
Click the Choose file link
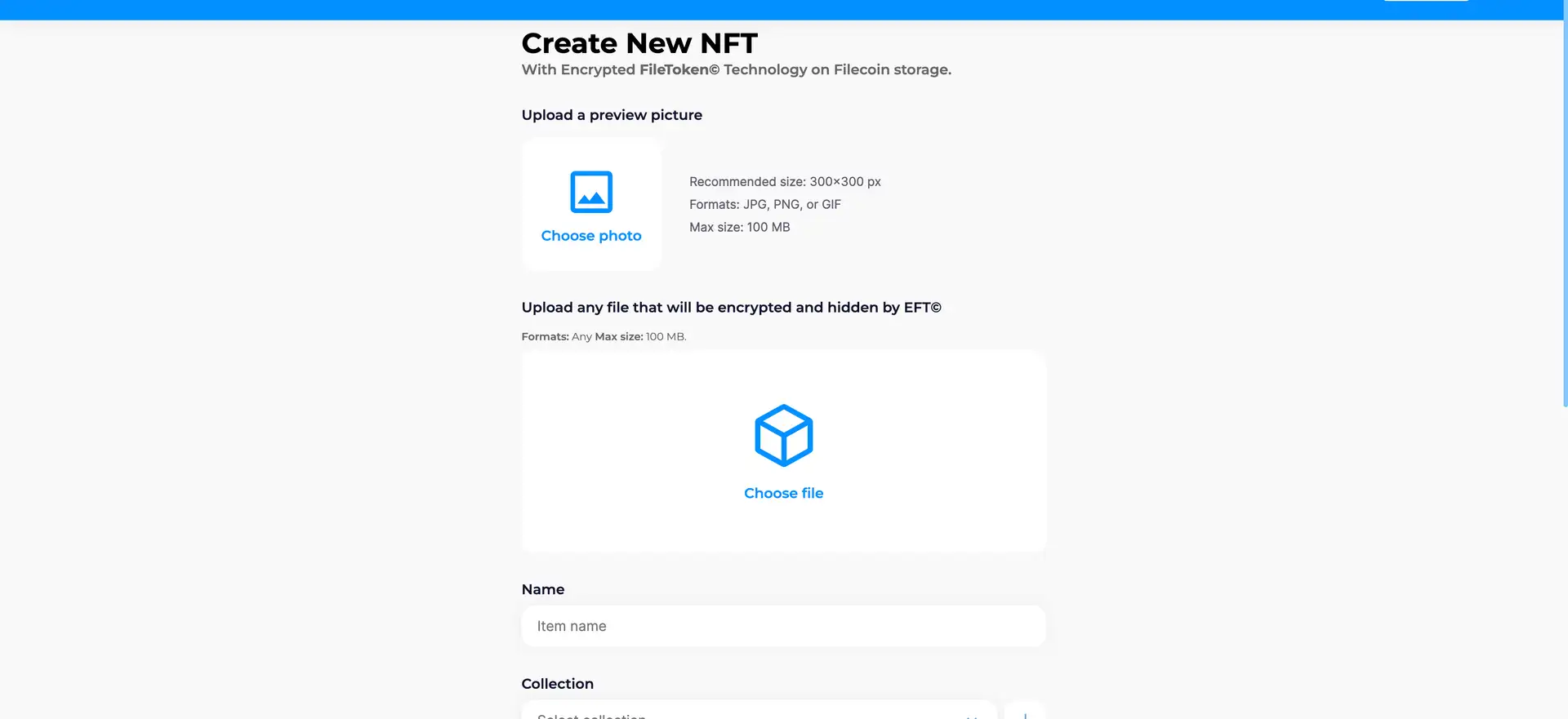[783, 493]
